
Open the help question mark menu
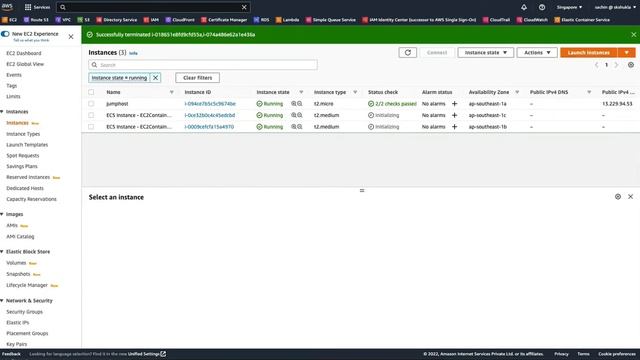click(542, 7)
